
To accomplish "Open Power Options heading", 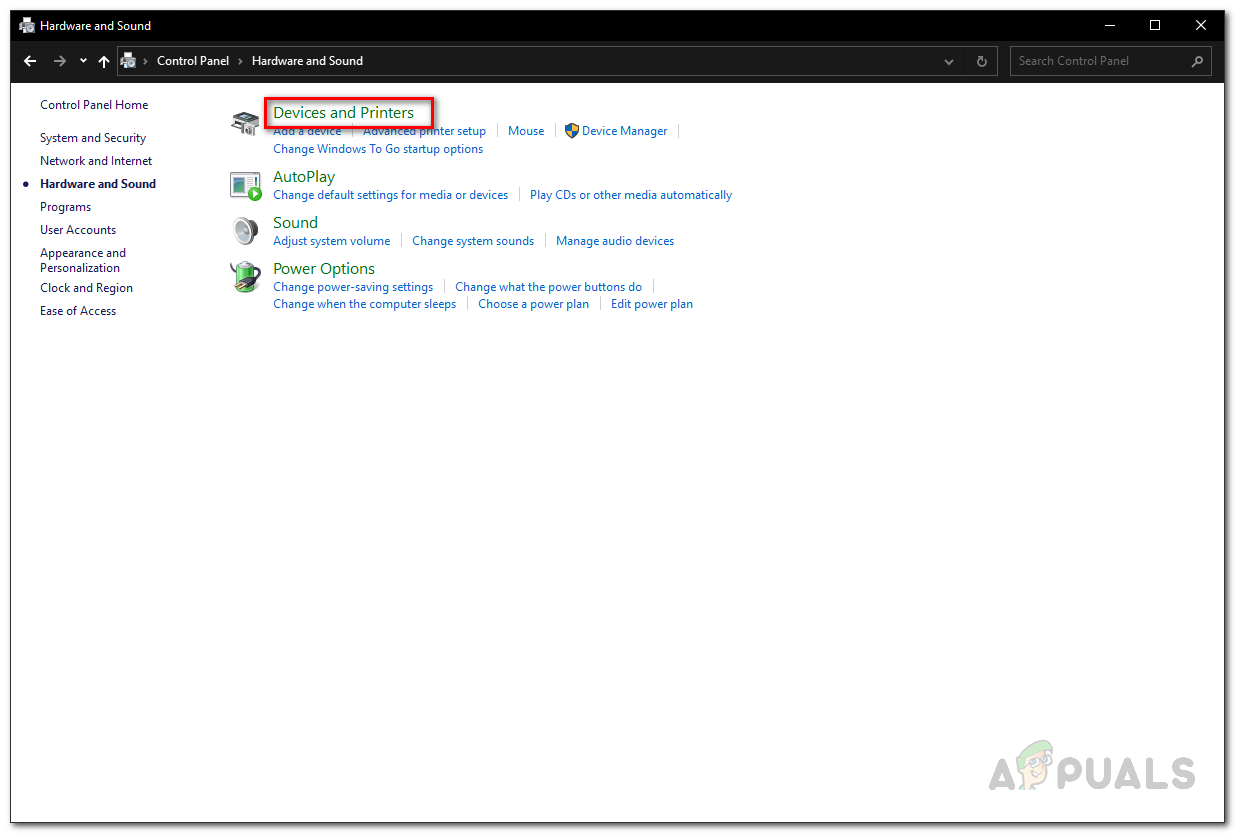I will (x=324, y=269).
